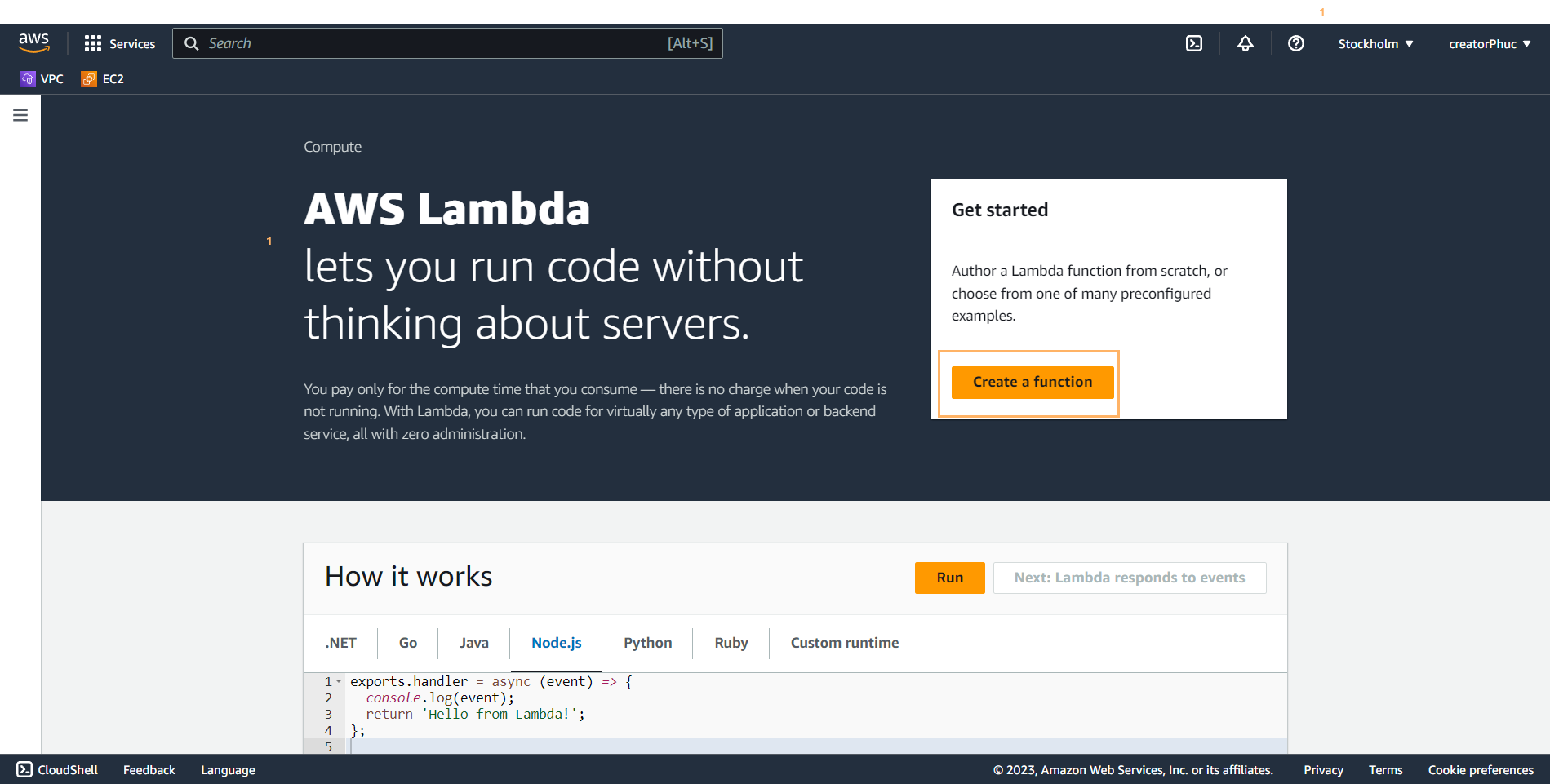
Task: Select the .NET tab
Action: point(341,643)
